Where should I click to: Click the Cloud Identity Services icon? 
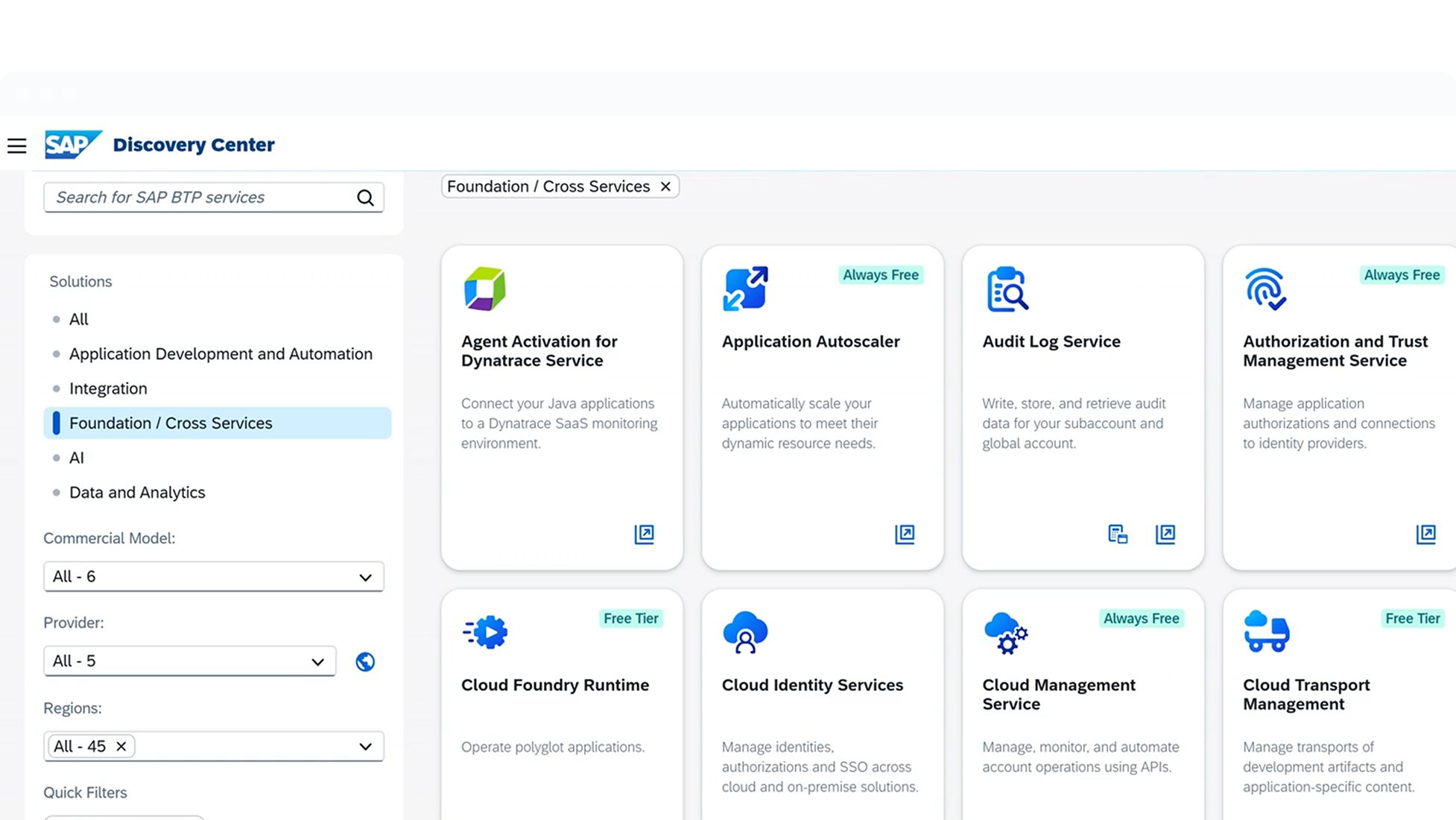tap(745, 632)
